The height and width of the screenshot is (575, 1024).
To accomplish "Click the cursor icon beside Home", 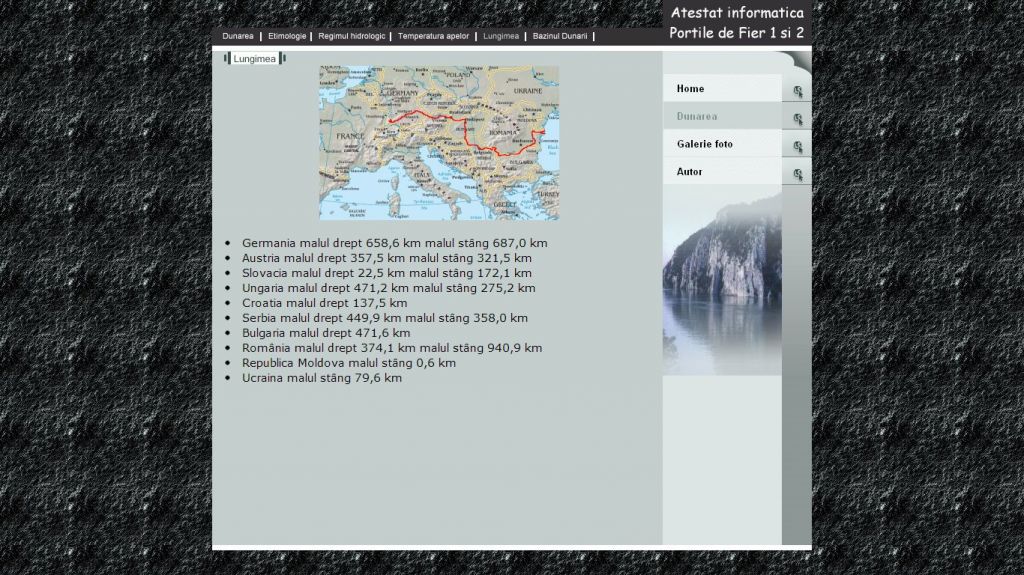I will (797, 91).
